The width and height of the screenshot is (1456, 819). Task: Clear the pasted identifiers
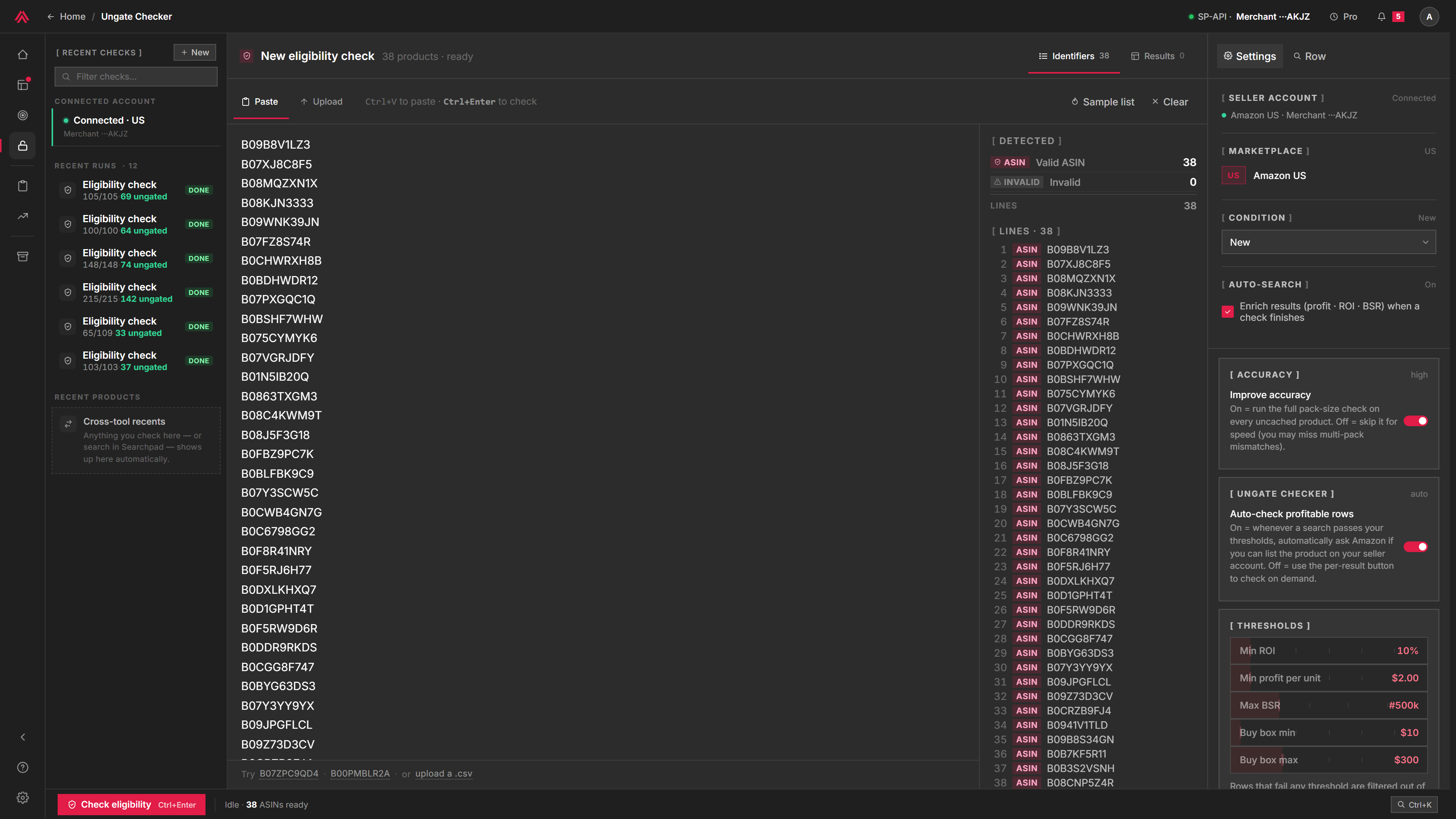pos(1169,102)
